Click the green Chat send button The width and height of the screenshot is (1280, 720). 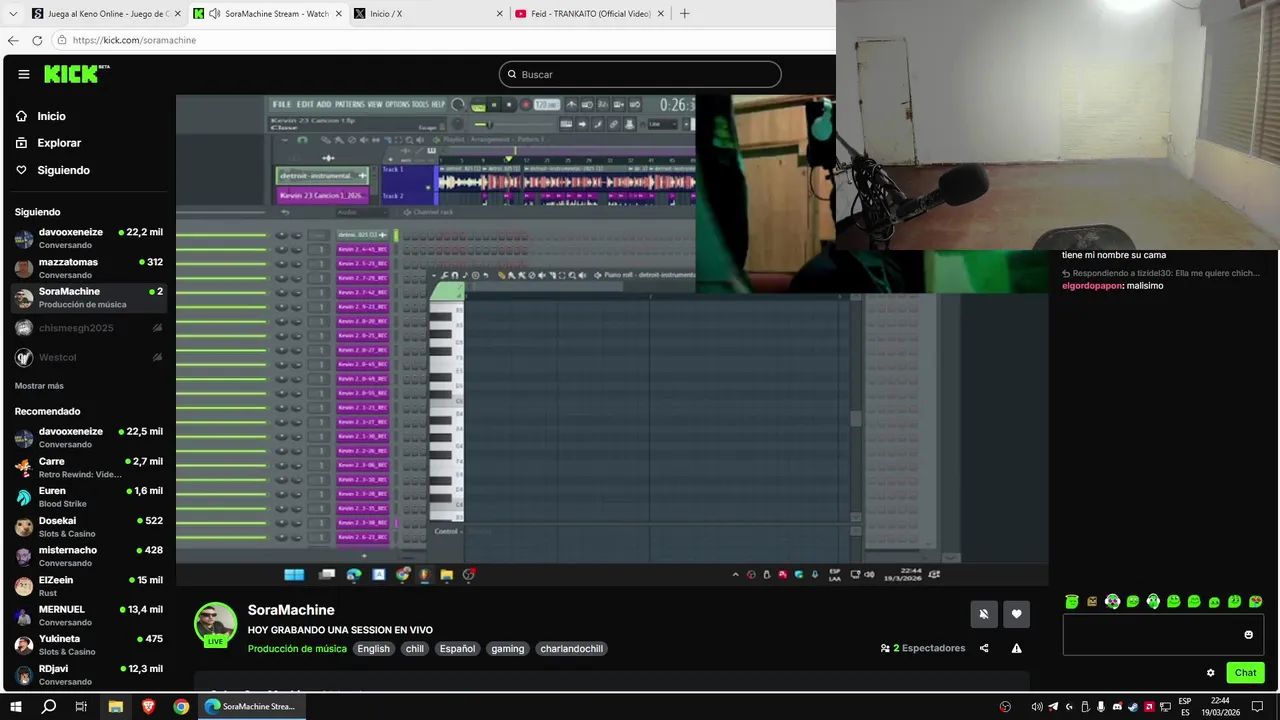coord(1245,673)
